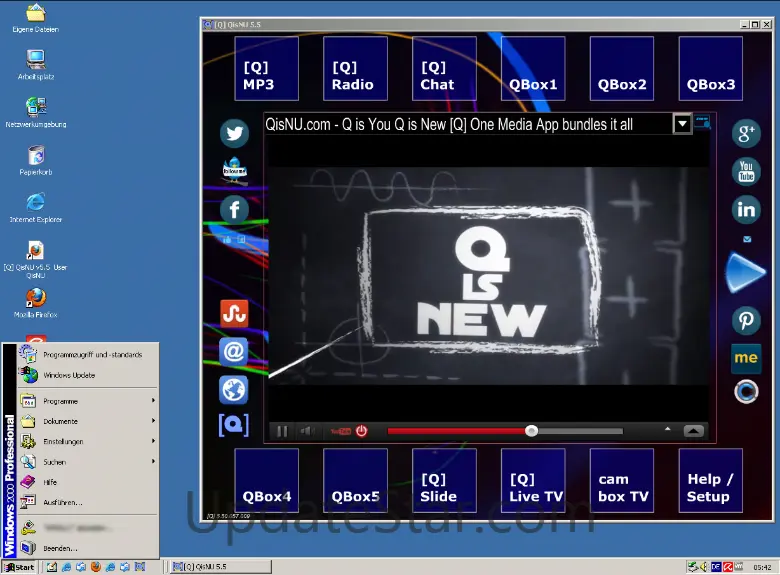Open the Facebook icon in sidebar
Screen dimensions: 780x575
pyautogui.click(x=234, y=209)
